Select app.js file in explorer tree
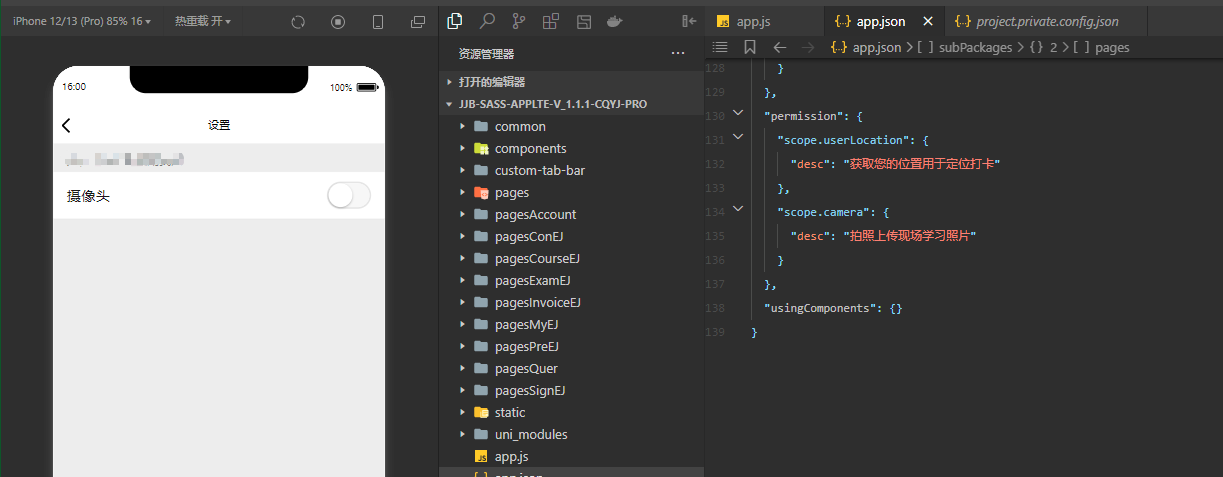The width and height of the screenshot is (1223, 477). [510, 456]
